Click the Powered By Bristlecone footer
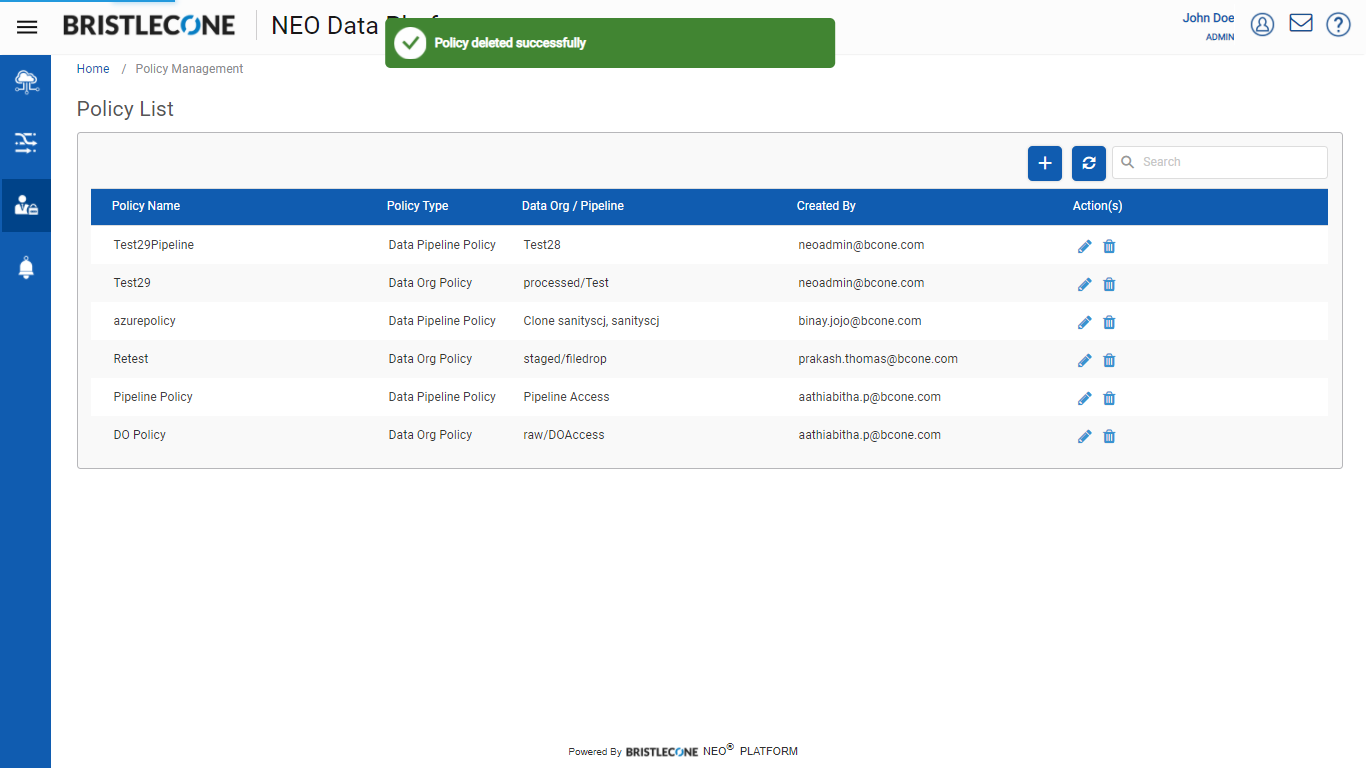The width and height of the screenshot is (1366, 768). pyautogui.click(x=683, y=751)
